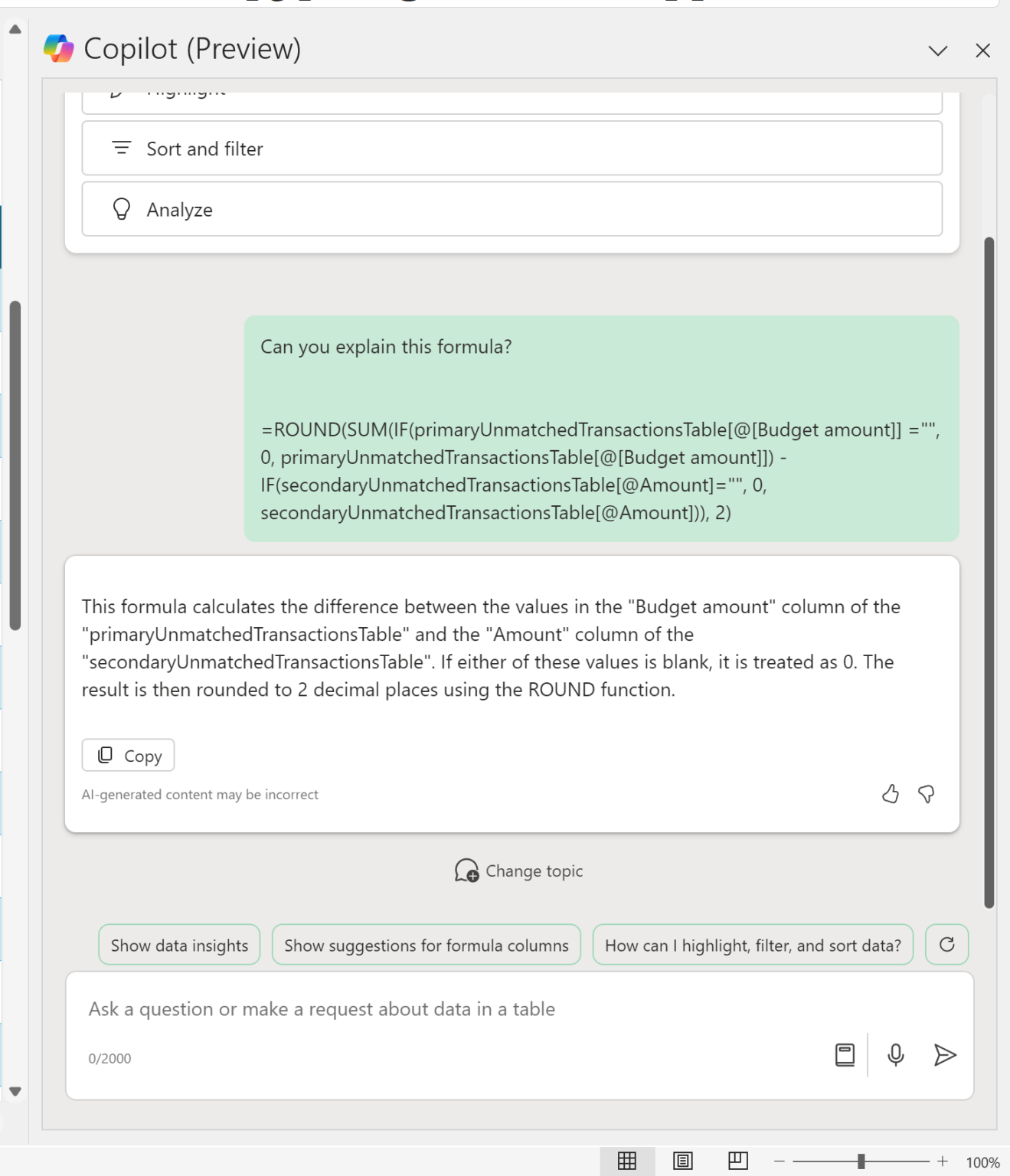Switch to Normal grid view
Viewport: 1010px width, 1176px height.
626,1161
